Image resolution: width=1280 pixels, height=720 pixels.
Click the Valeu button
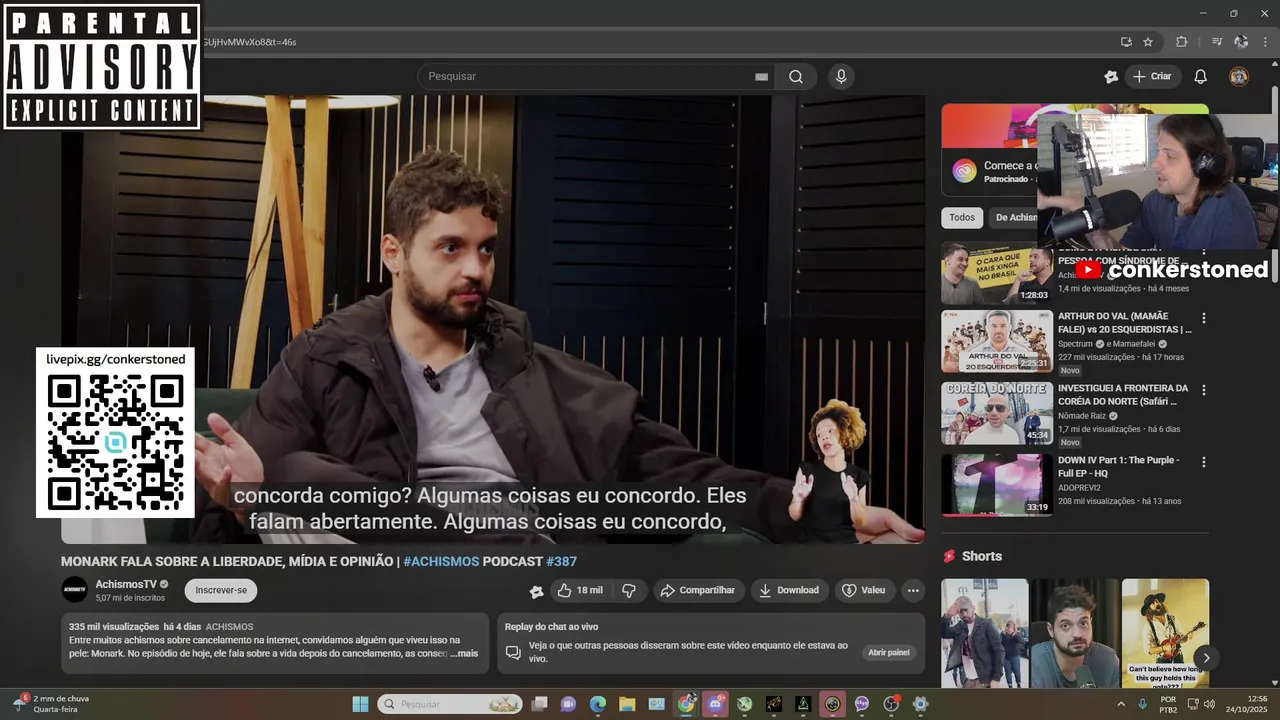(864, 591)
